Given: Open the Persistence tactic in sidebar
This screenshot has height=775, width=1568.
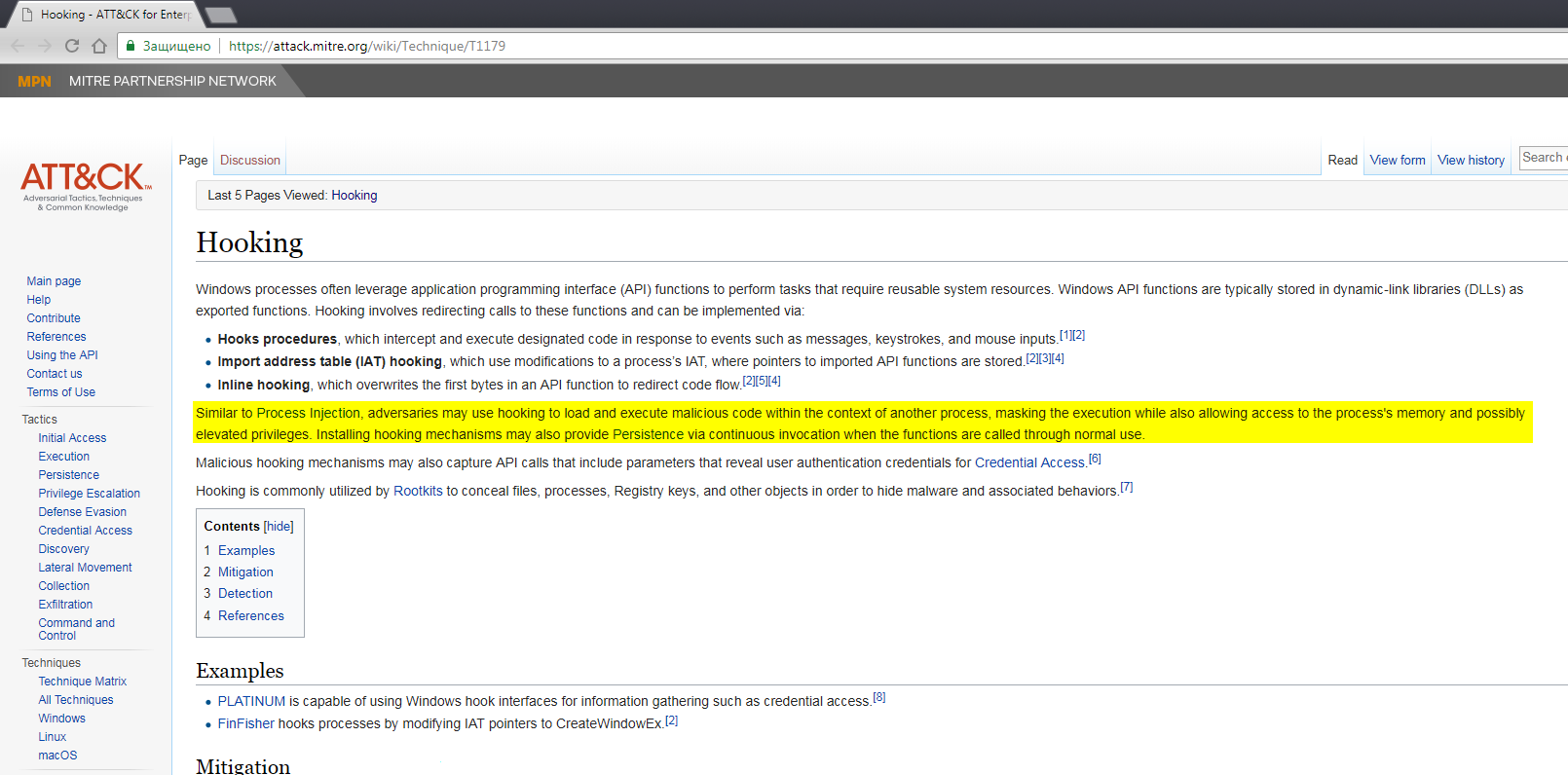Looking at the screenshot, I should pyautogui.click(x=69, y=475).
